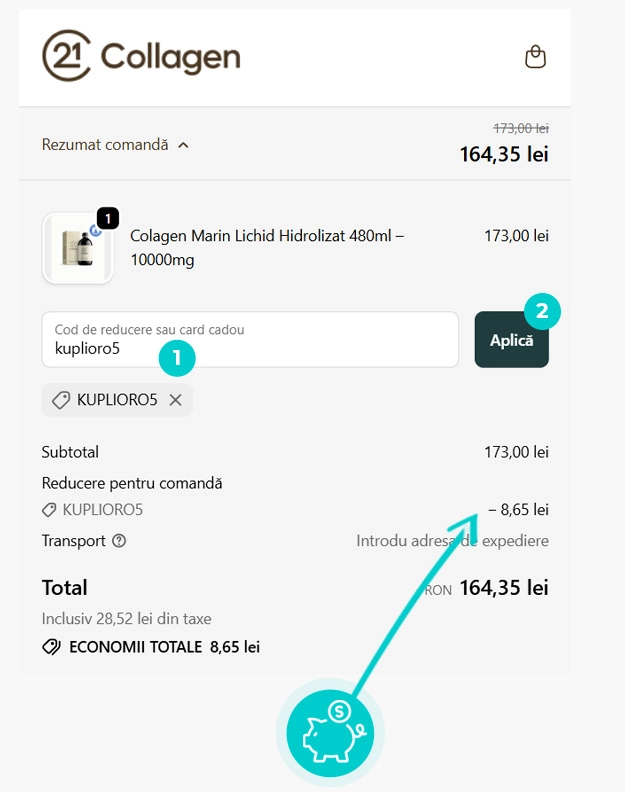Click the collagen bottle product thumbnail
Screen dimensions: 625x792
[77, 248]
